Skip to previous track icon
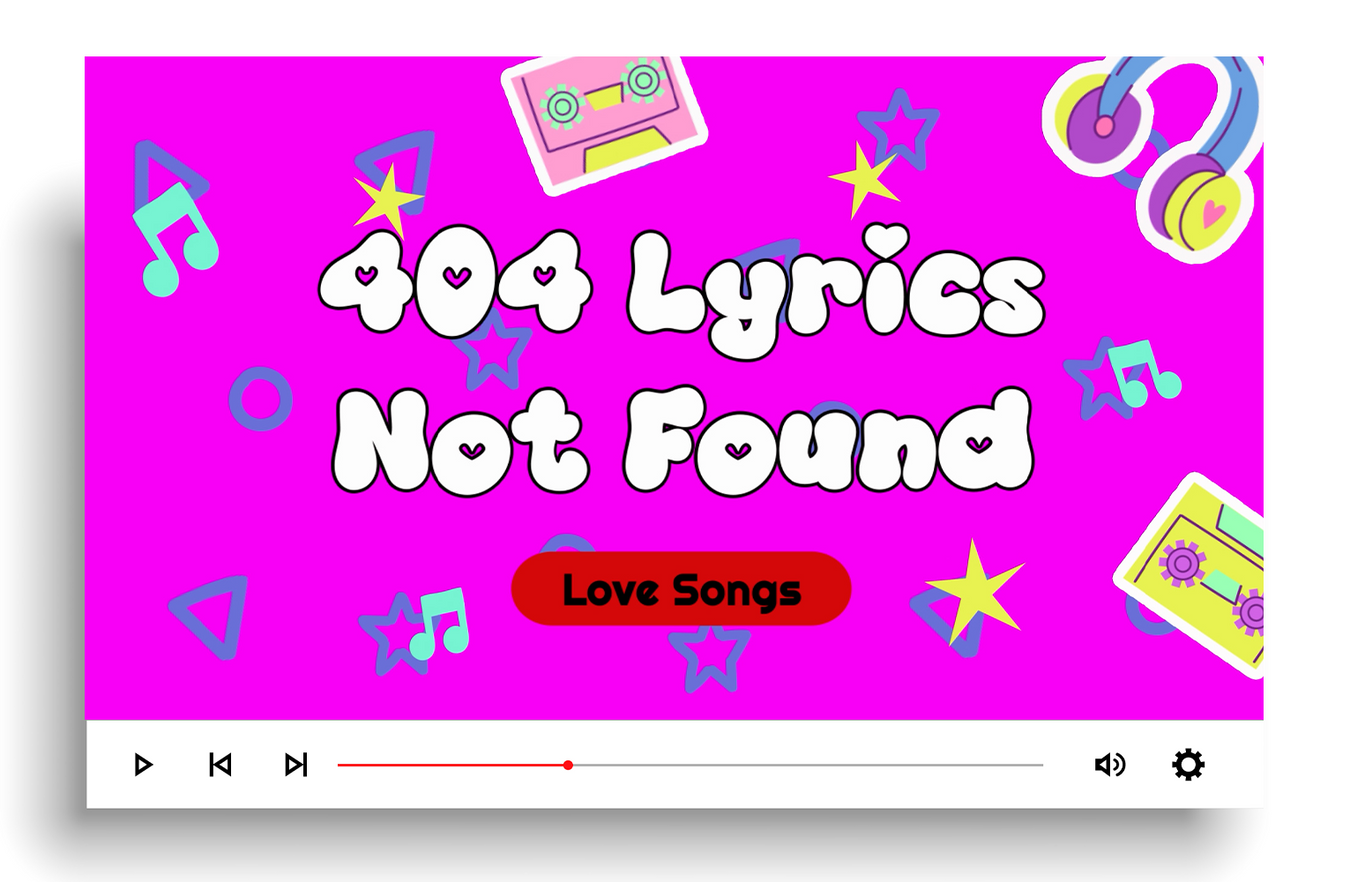 coord(220,765)
